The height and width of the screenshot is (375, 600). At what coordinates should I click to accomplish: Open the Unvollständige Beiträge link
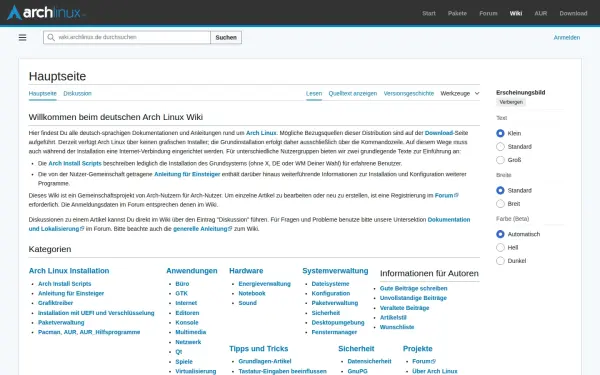[x=413, y=298]
